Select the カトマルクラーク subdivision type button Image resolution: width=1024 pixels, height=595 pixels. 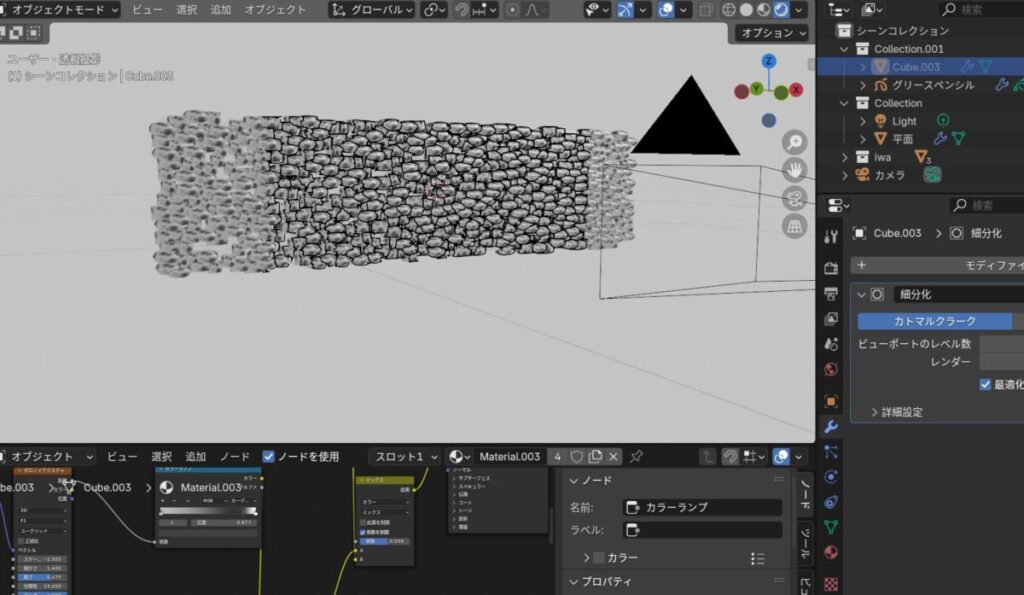tap(935, 321)
